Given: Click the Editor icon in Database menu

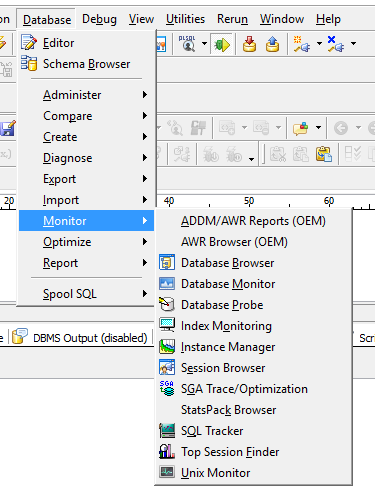Looking at the screenshot, I should [29, 43].
